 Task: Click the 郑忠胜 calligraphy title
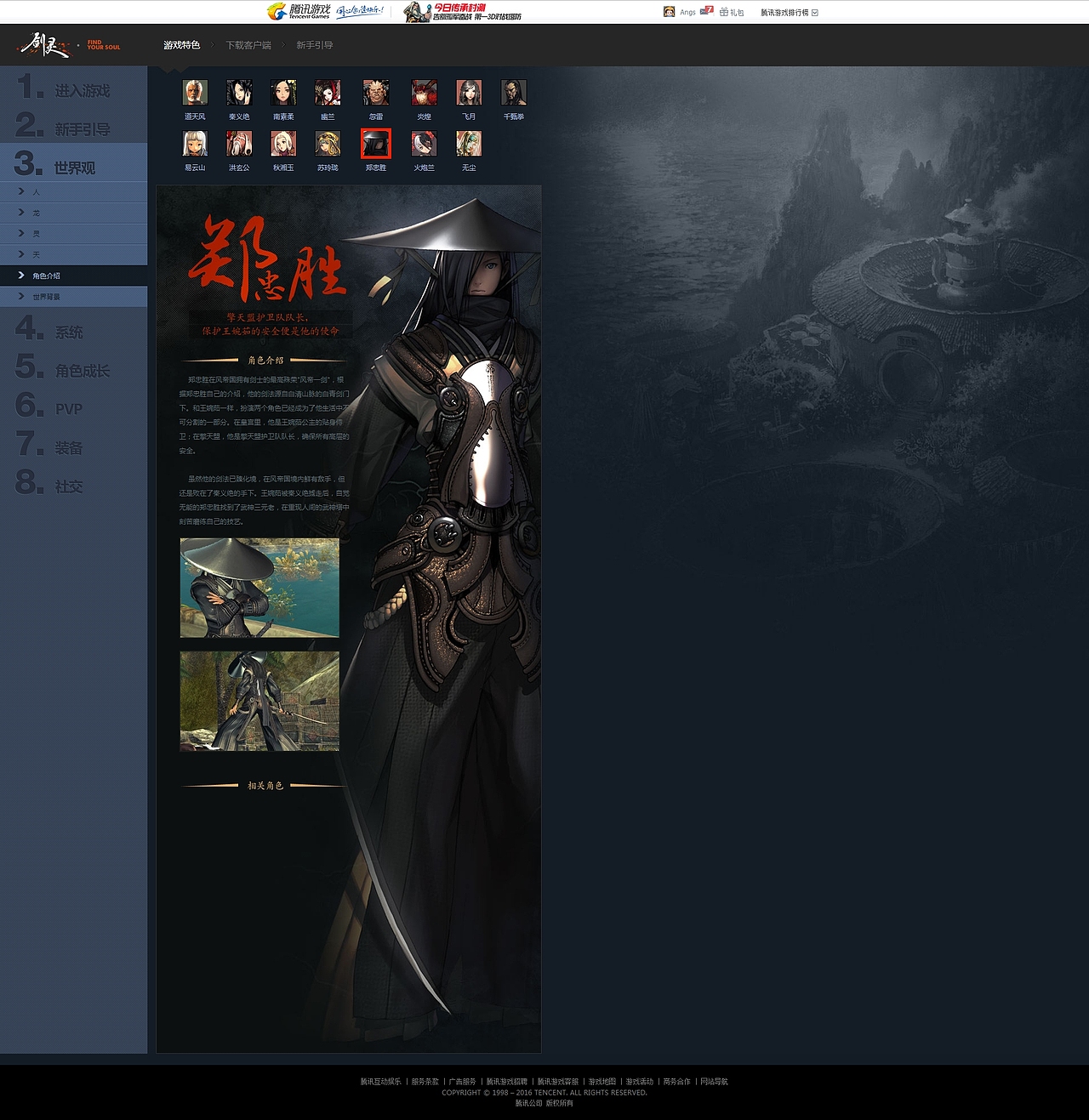click(267, 259)
